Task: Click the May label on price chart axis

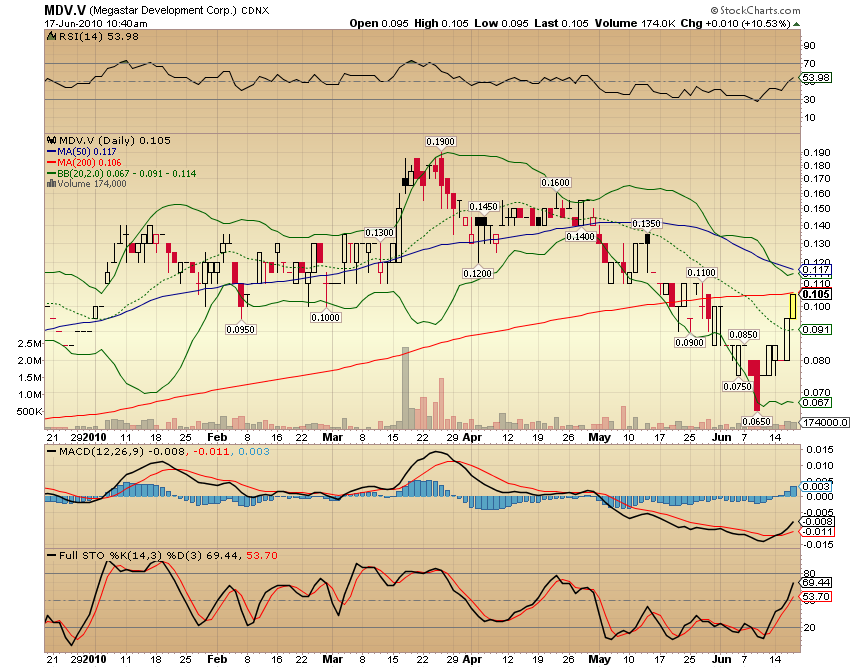Action: click(x=600, y=437)
